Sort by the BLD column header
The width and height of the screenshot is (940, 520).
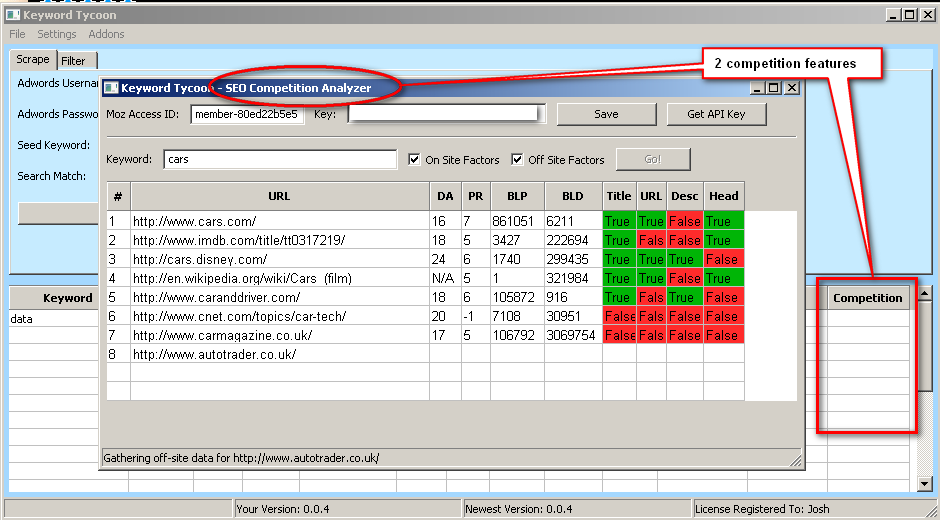tap(573, 196)
